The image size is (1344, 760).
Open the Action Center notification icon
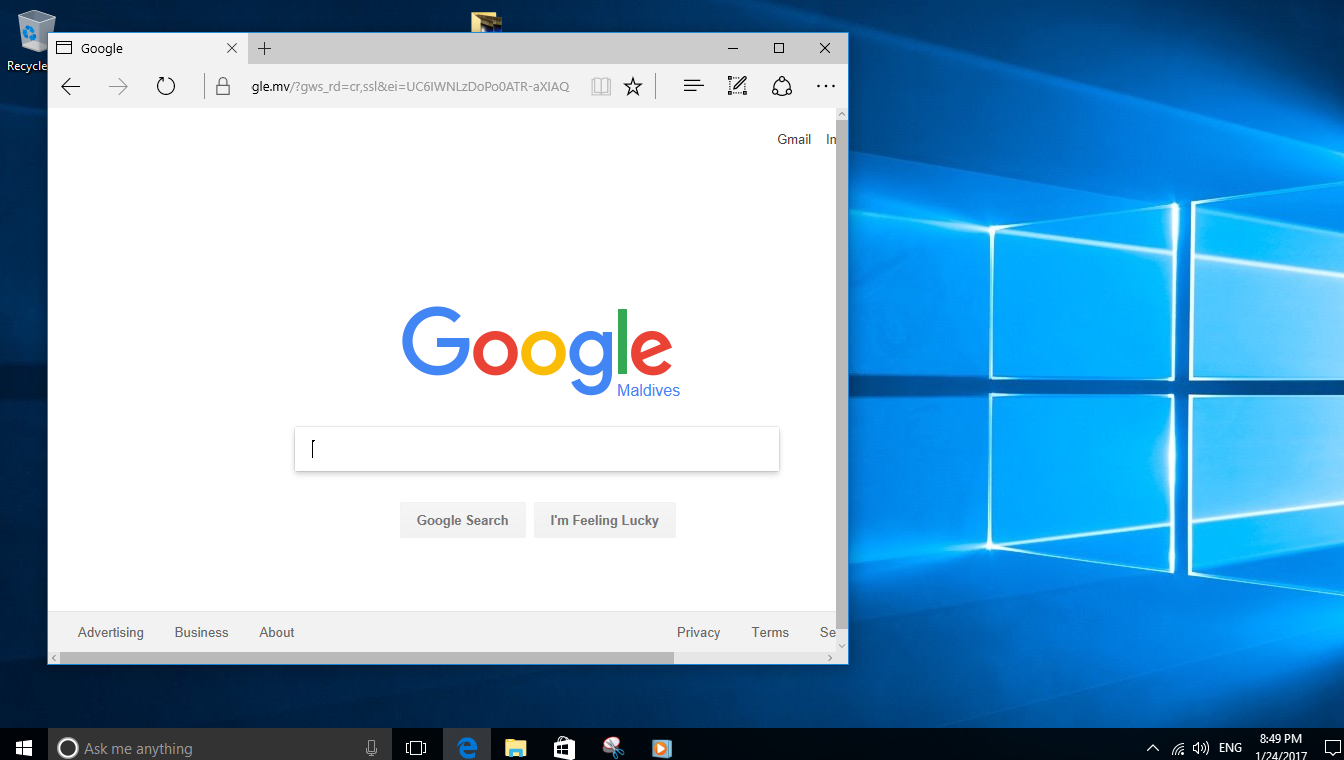click(1331, 747)
